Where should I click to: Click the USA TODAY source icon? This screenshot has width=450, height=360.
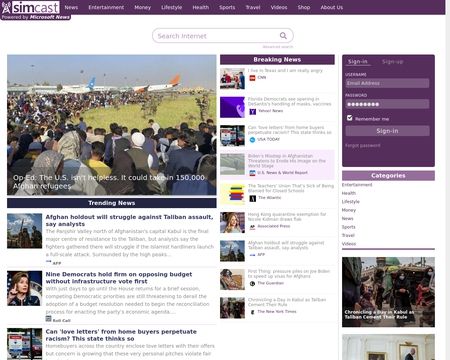pyautogui.click(x=252, y=140)
